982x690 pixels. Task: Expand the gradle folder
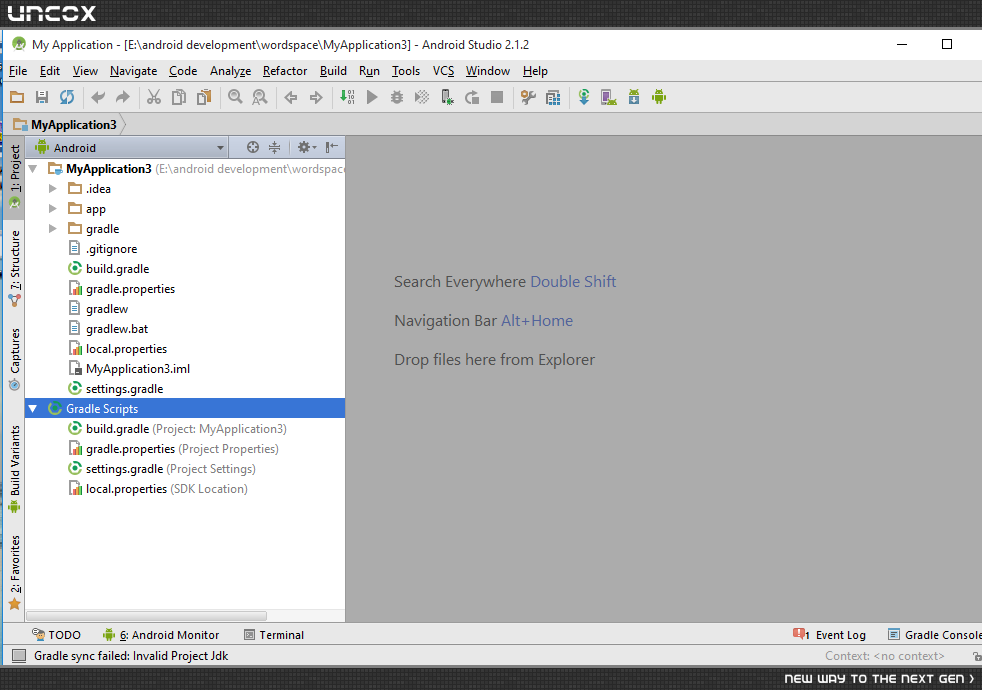[53, 229]
